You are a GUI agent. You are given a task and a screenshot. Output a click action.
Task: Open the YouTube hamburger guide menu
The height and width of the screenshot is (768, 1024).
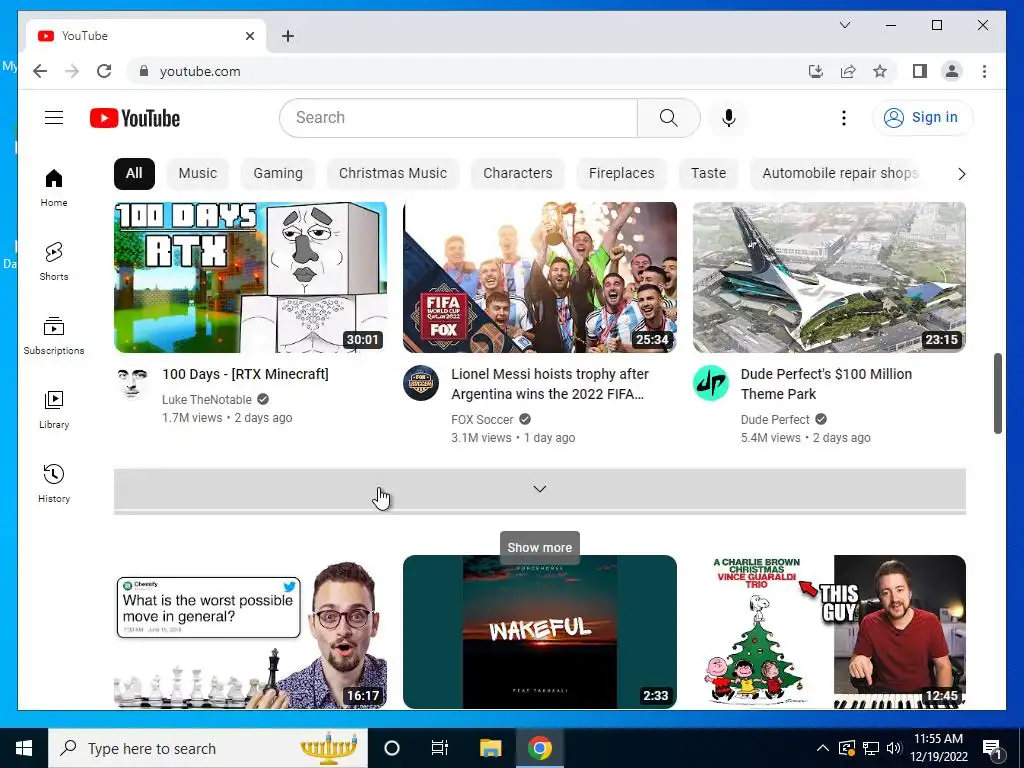(x=54, y=118)
